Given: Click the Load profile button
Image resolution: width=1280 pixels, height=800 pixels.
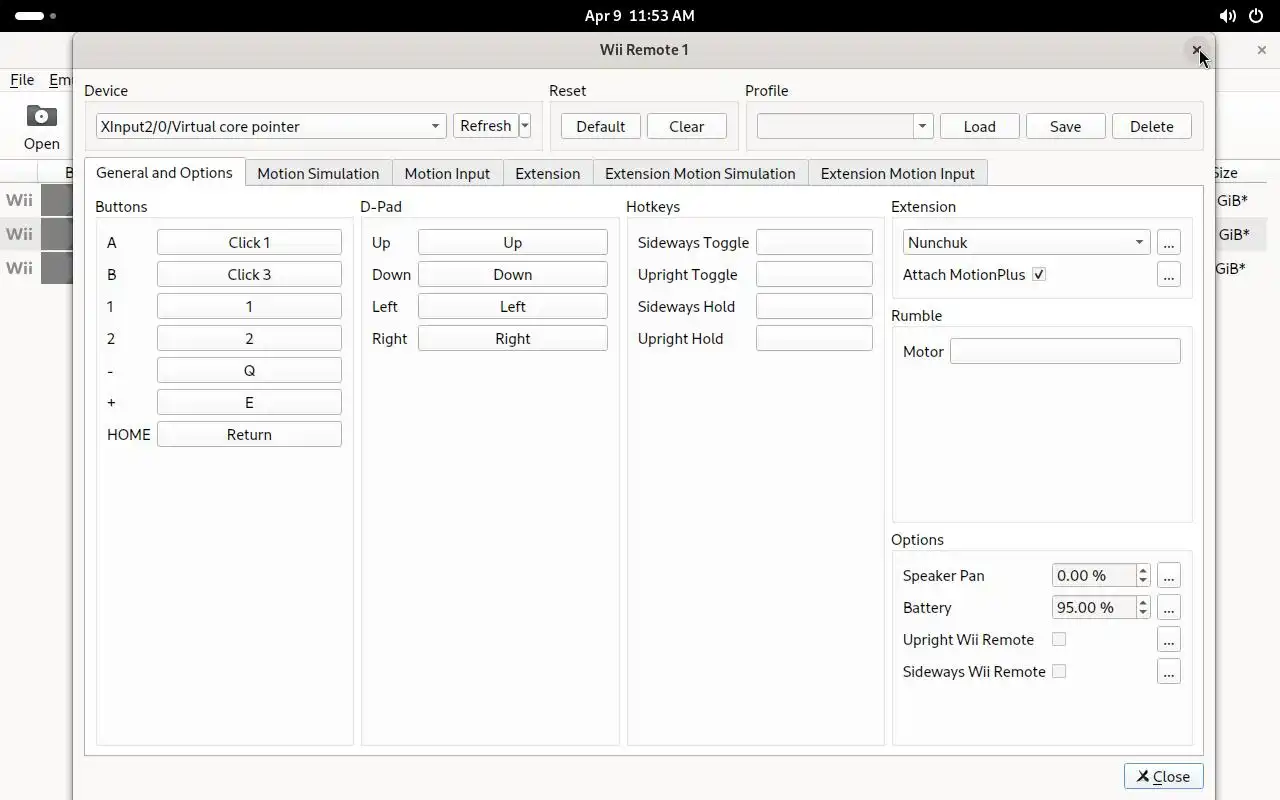Looking at the screenshot, I should 979,126.
